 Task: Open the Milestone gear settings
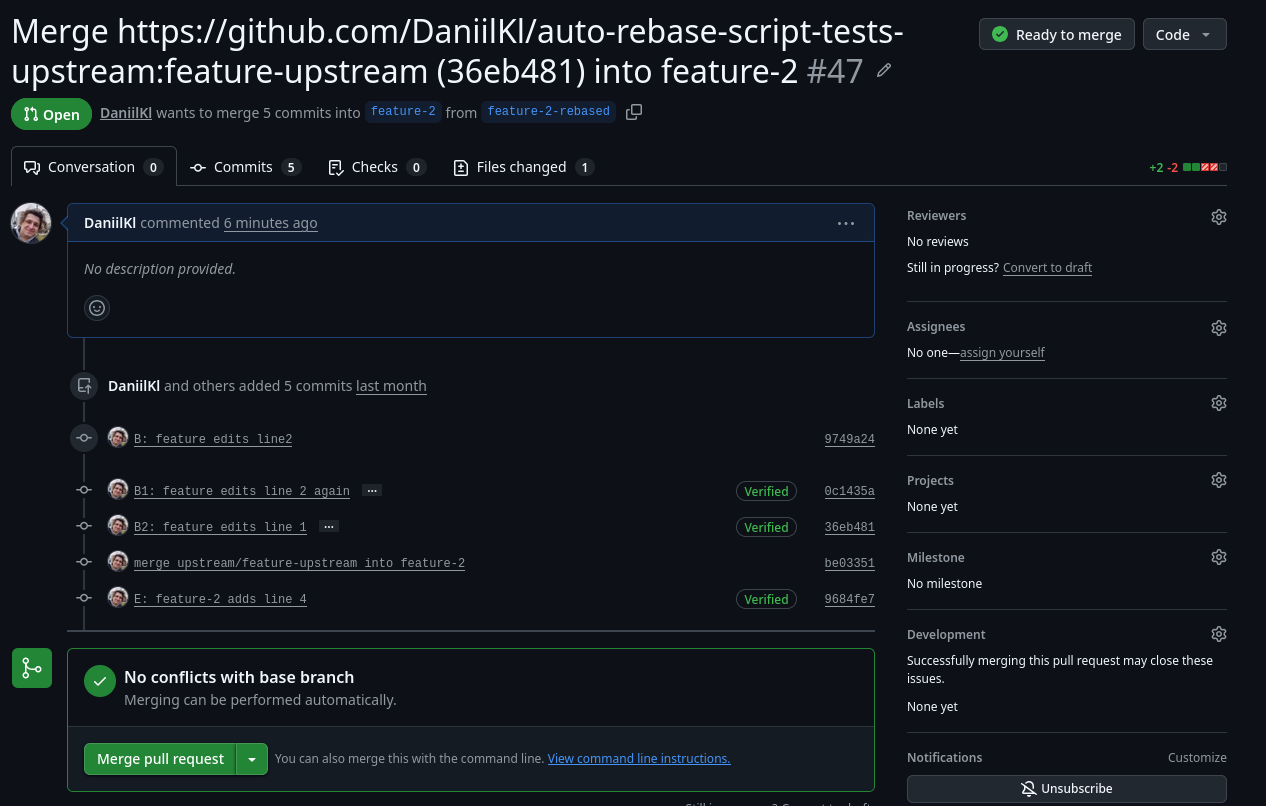coord(1218,557)
